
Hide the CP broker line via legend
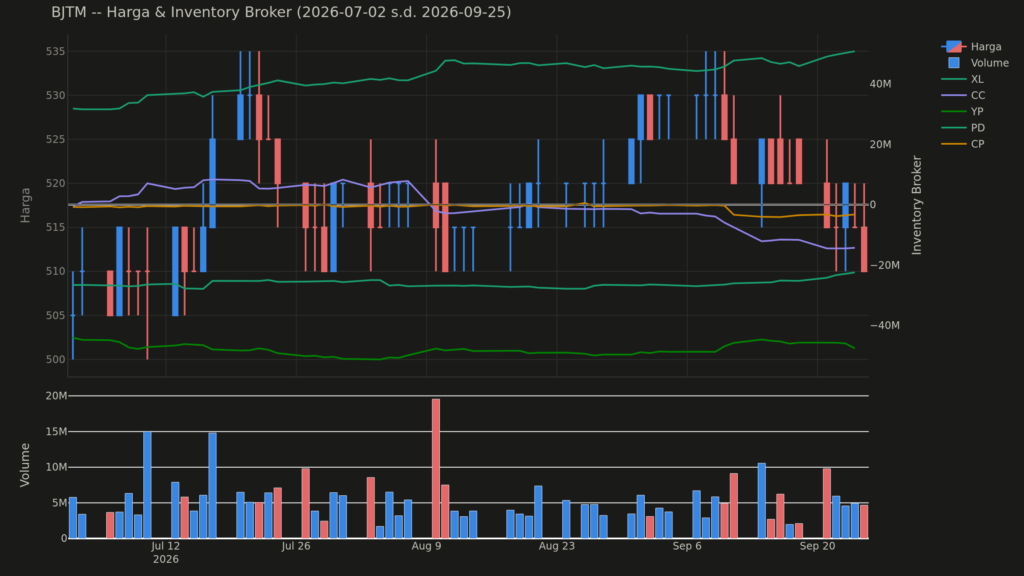963,144
